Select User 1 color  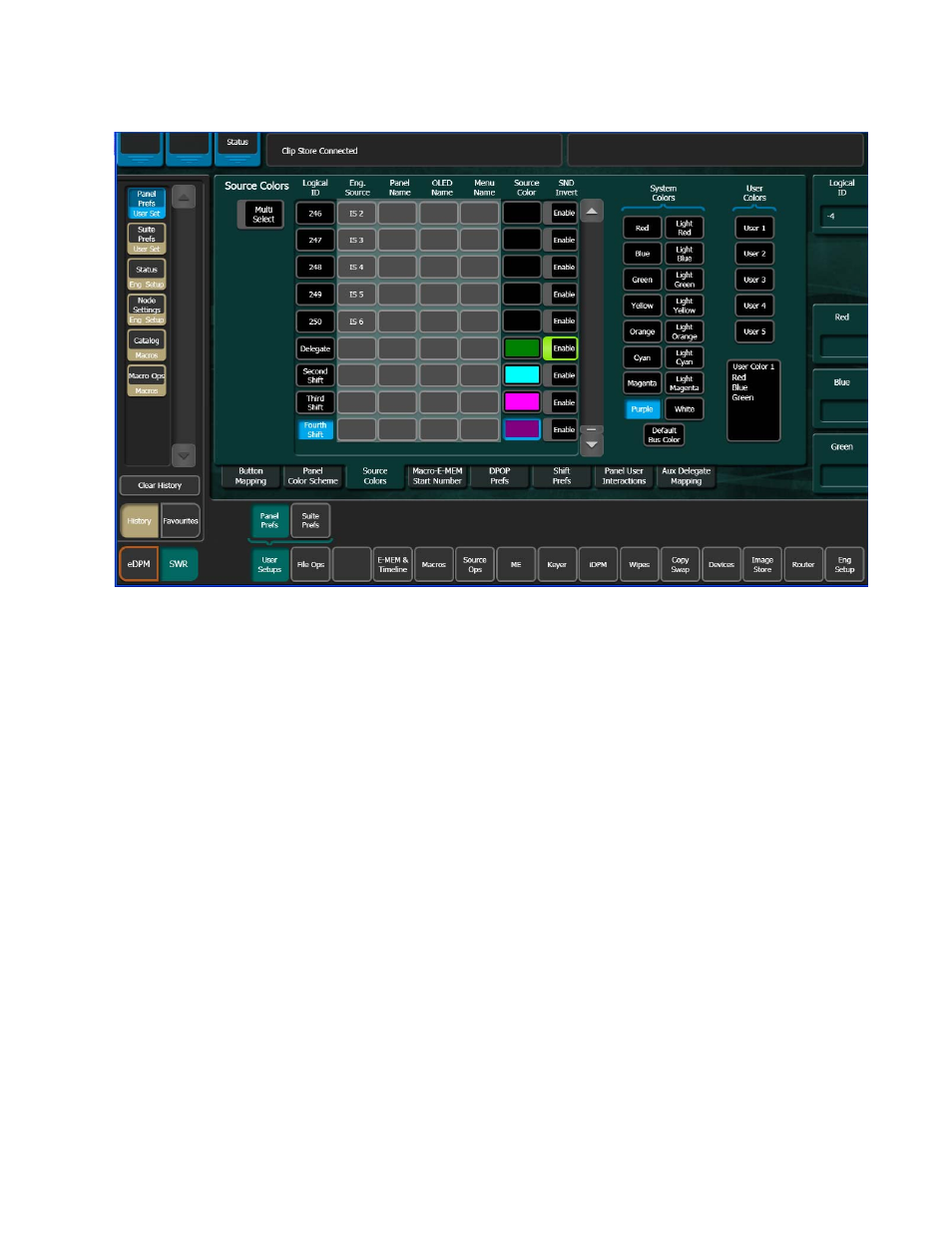[x=753, y=228]
